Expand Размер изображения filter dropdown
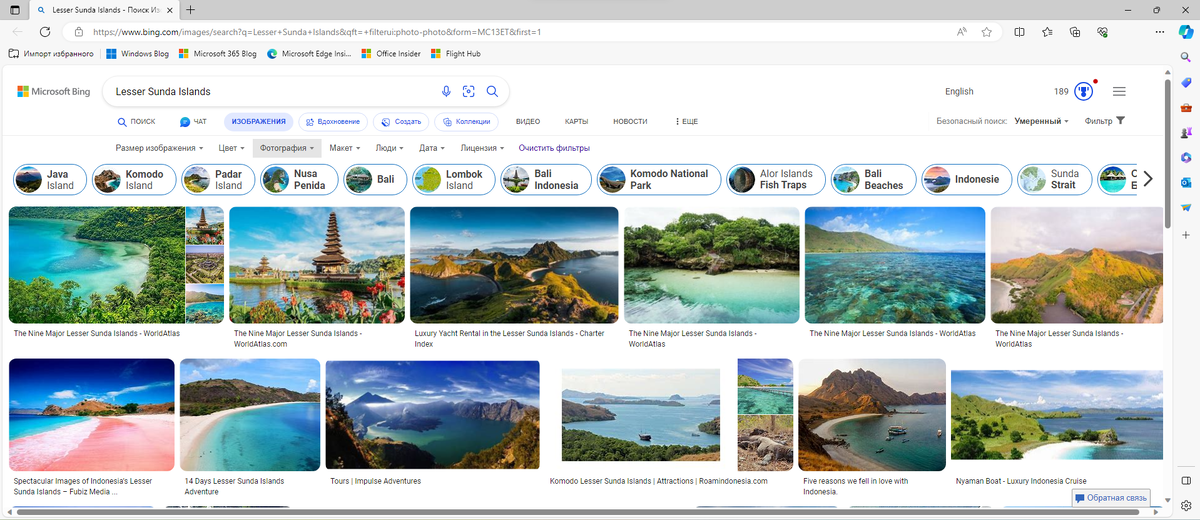The image size is (1200, 520). click(x=159, y=148)
